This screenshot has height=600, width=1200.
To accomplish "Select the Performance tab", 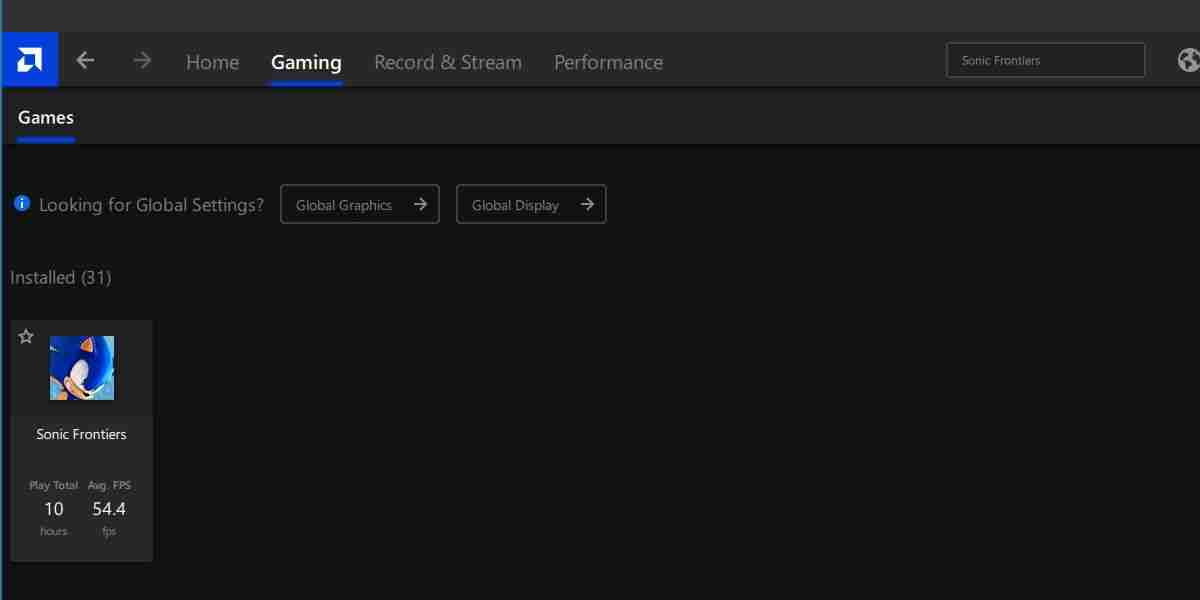I will click(608, 61).
